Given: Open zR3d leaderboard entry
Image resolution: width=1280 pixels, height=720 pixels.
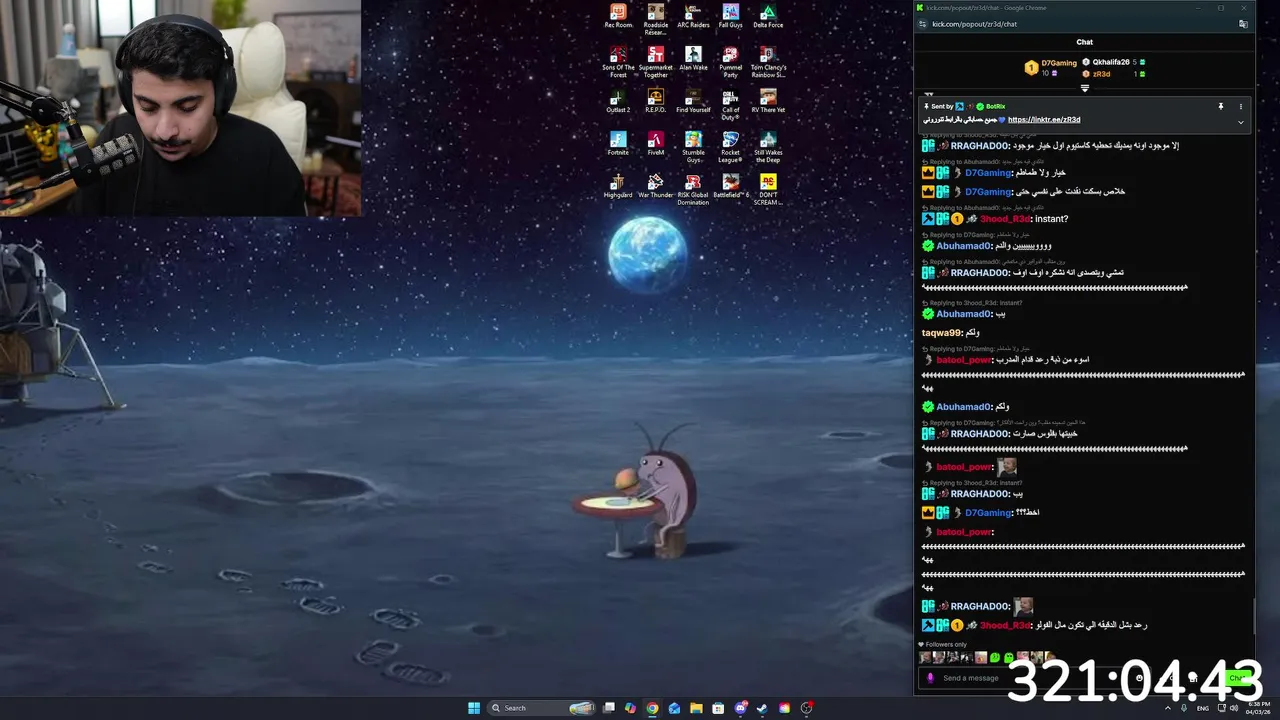Looking at the screenshot, I should point(1101,74).
